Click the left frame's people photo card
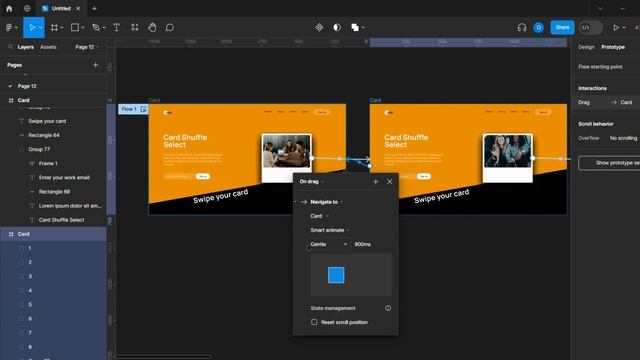640x360 pixels. [x=287, y=158]
